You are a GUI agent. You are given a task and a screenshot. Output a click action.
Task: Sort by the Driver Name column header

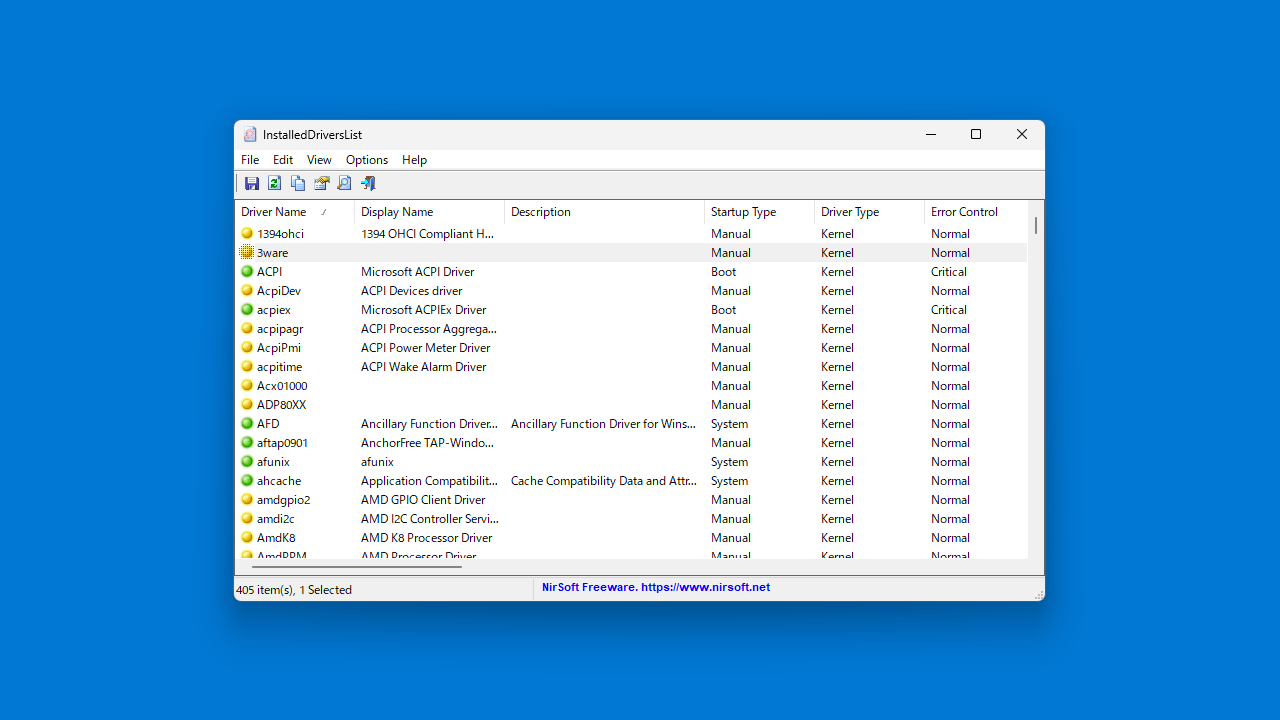point(295,212)
